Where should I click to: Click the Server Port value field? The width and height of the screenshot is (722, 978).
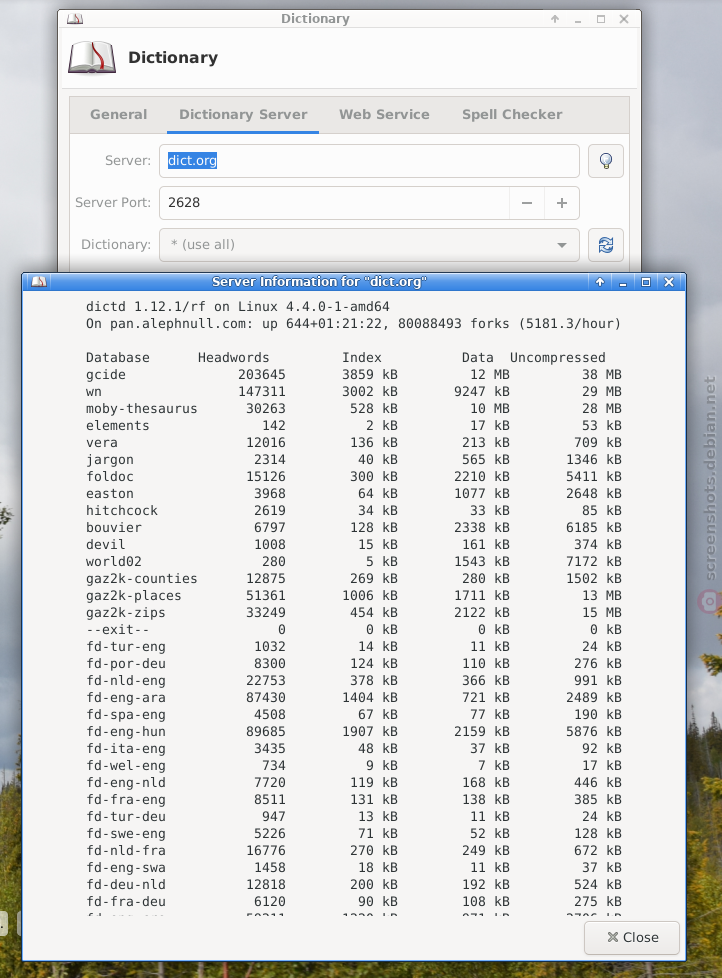tap(334, 203)
